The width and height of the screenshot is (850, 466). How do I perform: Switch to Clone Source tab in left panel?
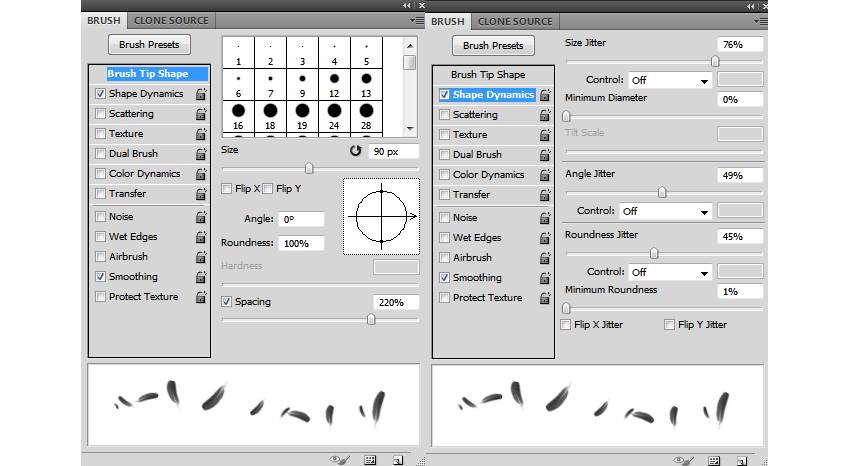coord(171,20)
